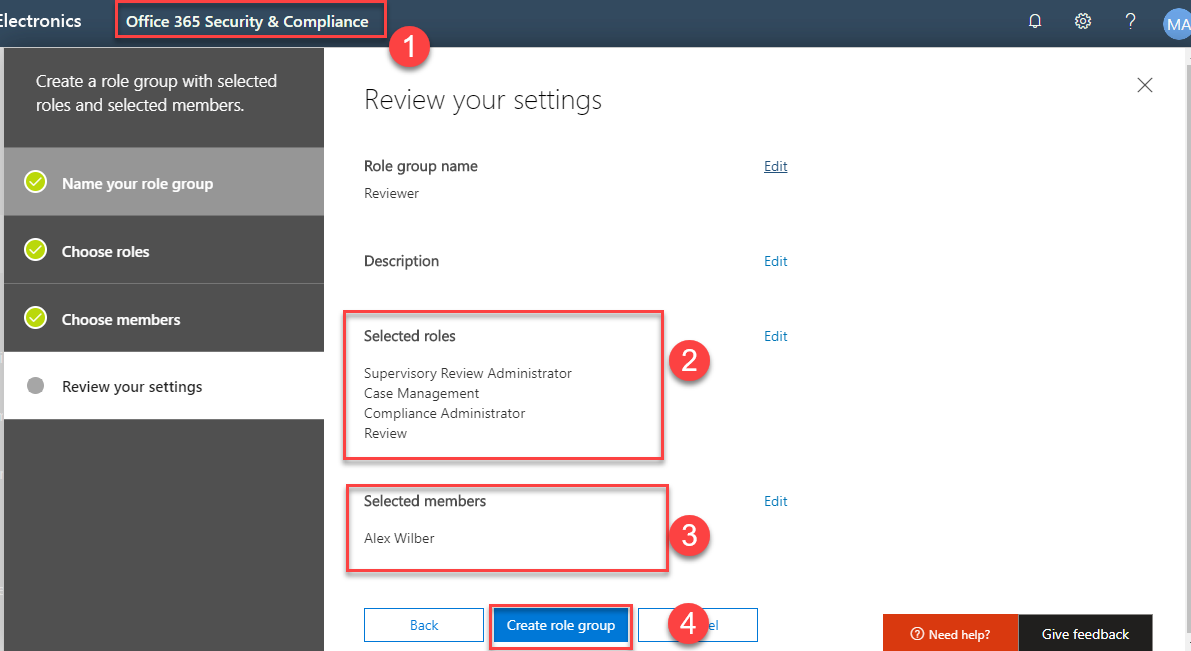Screen dimensions: 1191x651
Task: Click the green checkmark beside Name your role group
Action: point(36,183)
